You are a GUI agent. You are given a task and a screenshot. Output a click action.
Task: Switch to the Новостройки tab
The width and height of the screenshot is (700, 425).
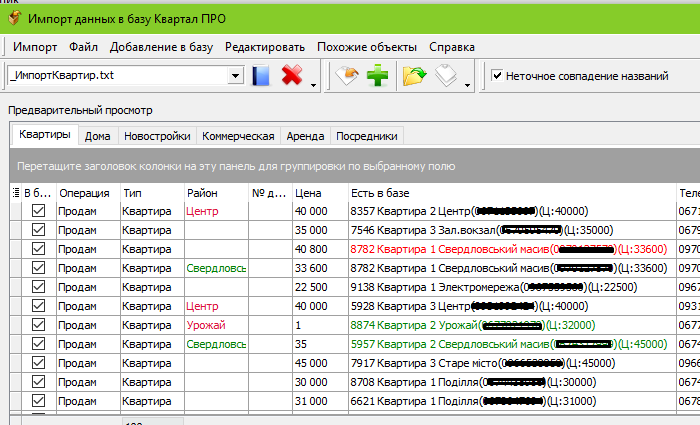(x=156, y=136)
